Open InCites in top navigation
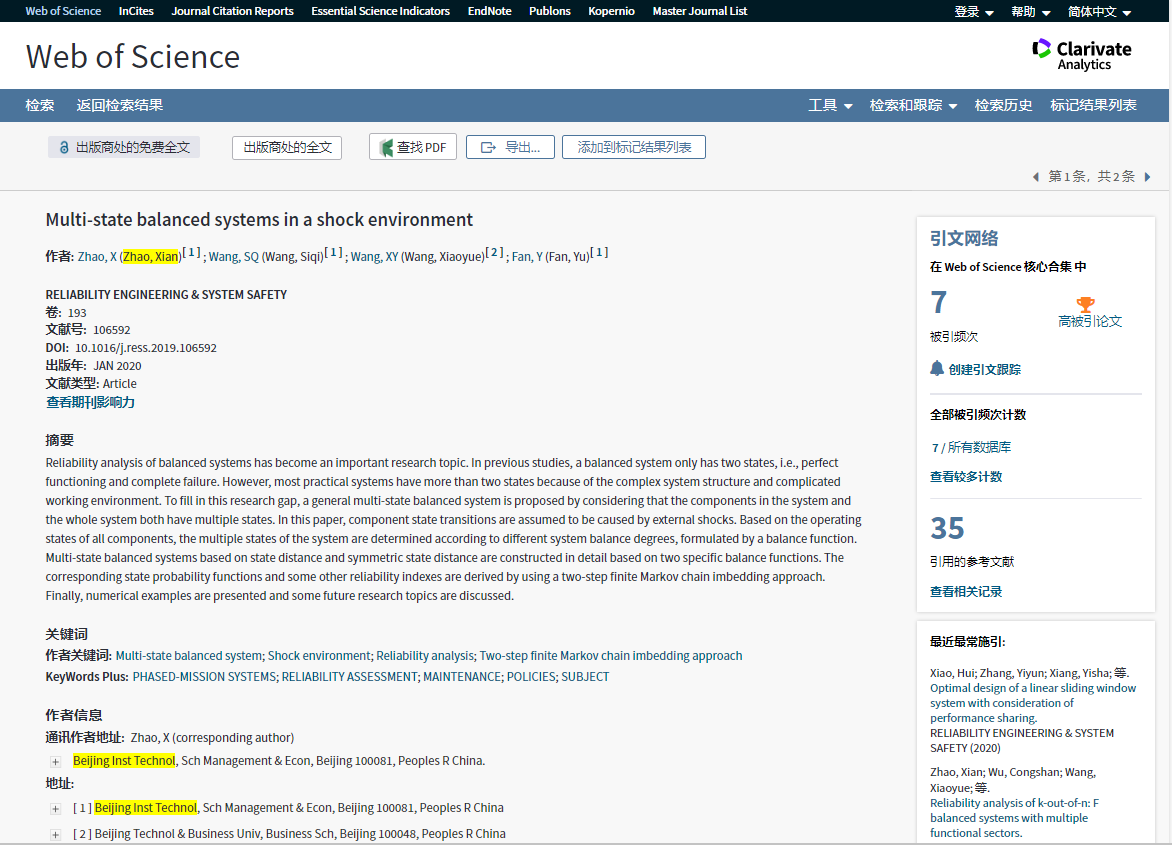1172x845 pixels. point(136,11)
